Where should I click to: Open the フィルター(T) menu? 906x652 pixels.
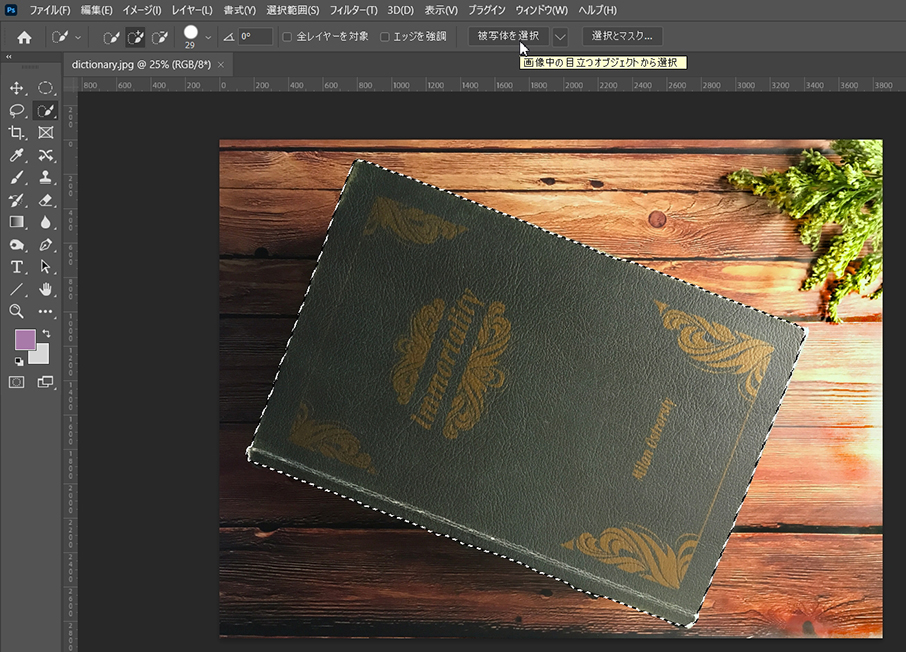tap(354, 10)
